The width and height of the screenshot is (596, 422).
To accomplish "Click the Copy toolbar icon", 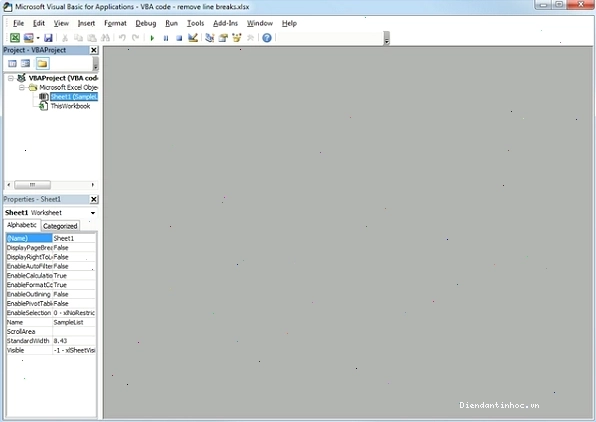I will [x=78, y=38].
